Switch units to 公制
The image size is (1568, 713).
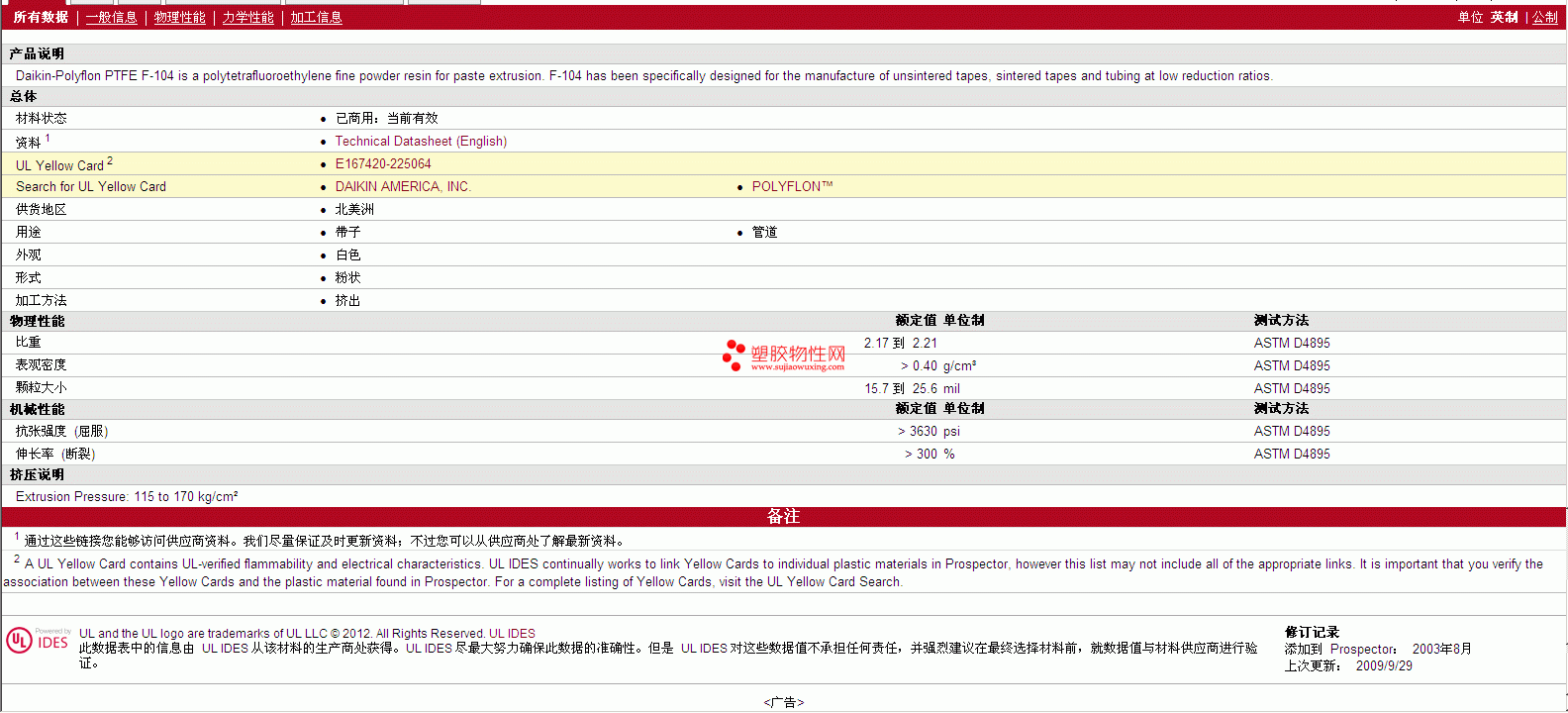click(x=1545, y=18)
